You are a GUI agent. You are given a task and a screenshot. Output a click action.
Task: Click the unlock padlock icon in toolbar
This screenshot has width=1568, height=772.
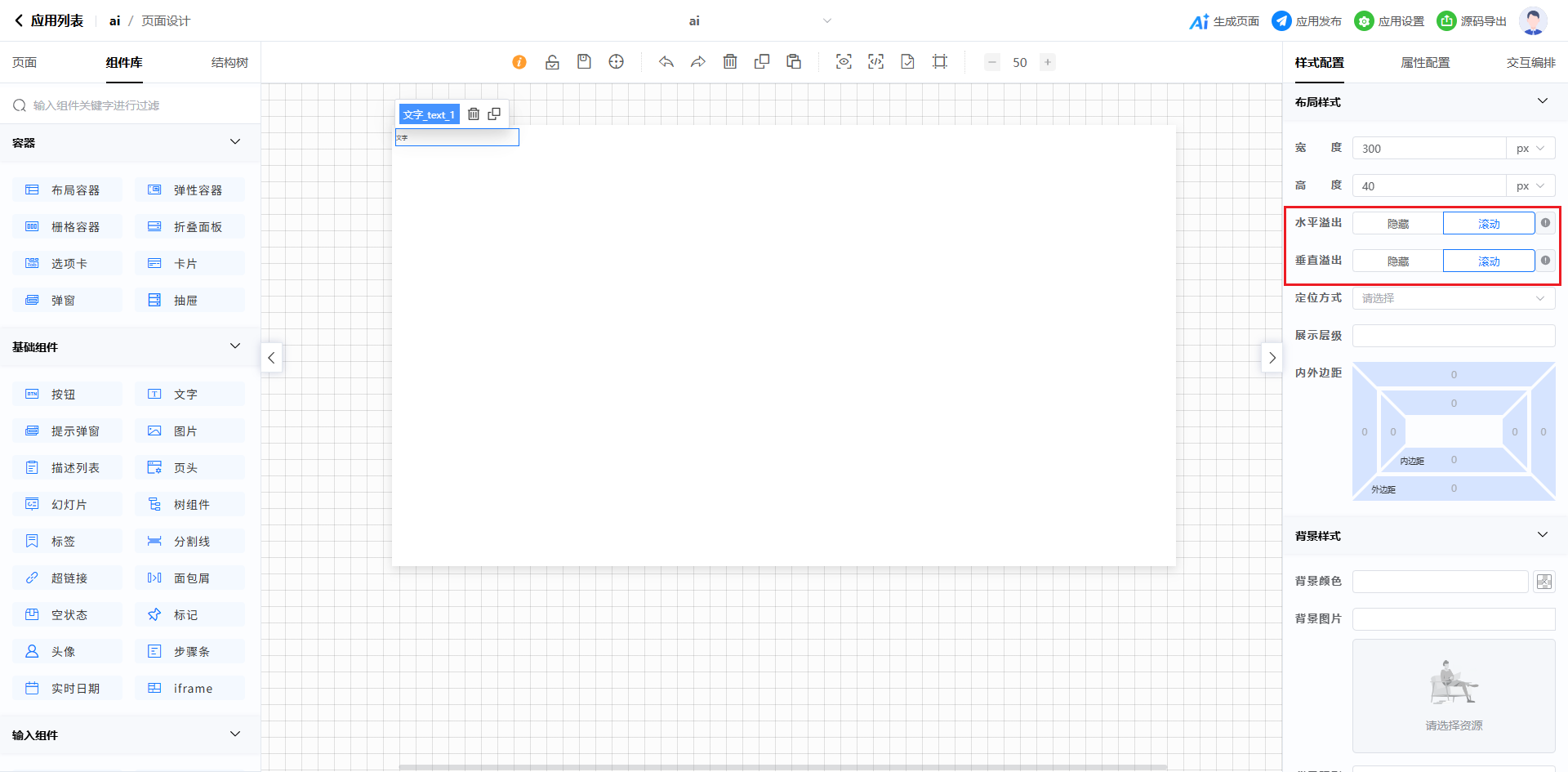coord(552,62)
